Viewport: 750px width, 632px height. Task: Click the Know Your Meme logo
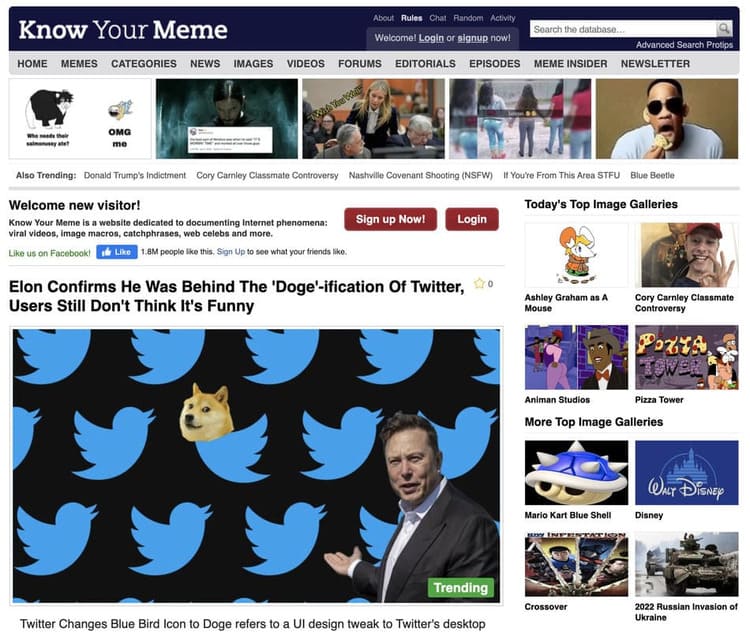[x=123, y=30]
